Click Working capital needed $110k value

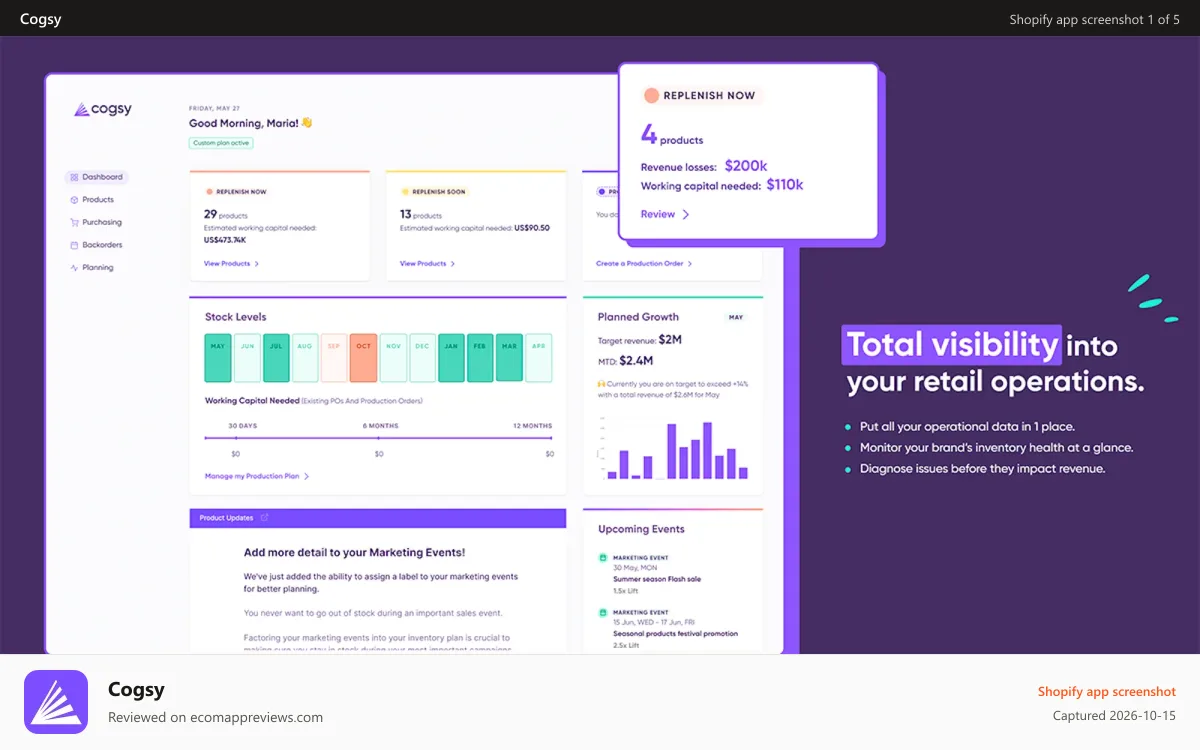(x=785, y=185)
